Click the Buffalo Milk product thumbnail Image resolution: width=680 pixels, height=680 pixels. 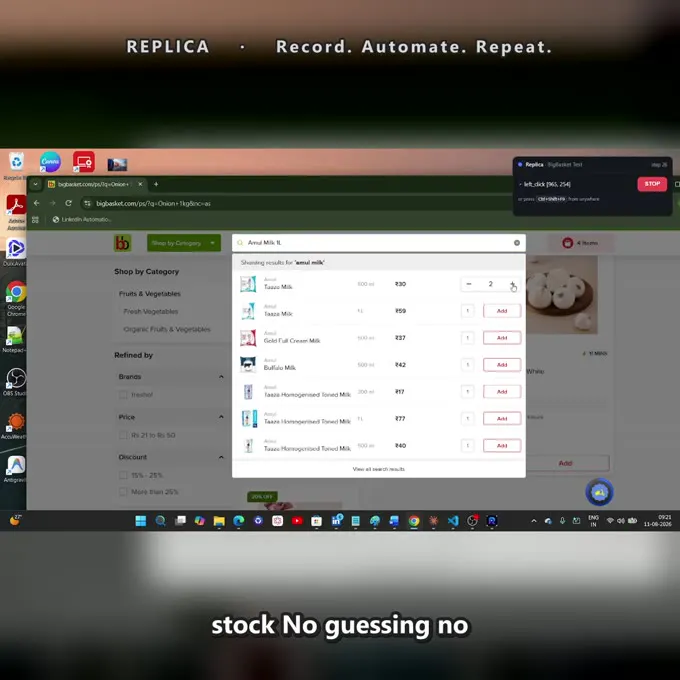(248, 365)
